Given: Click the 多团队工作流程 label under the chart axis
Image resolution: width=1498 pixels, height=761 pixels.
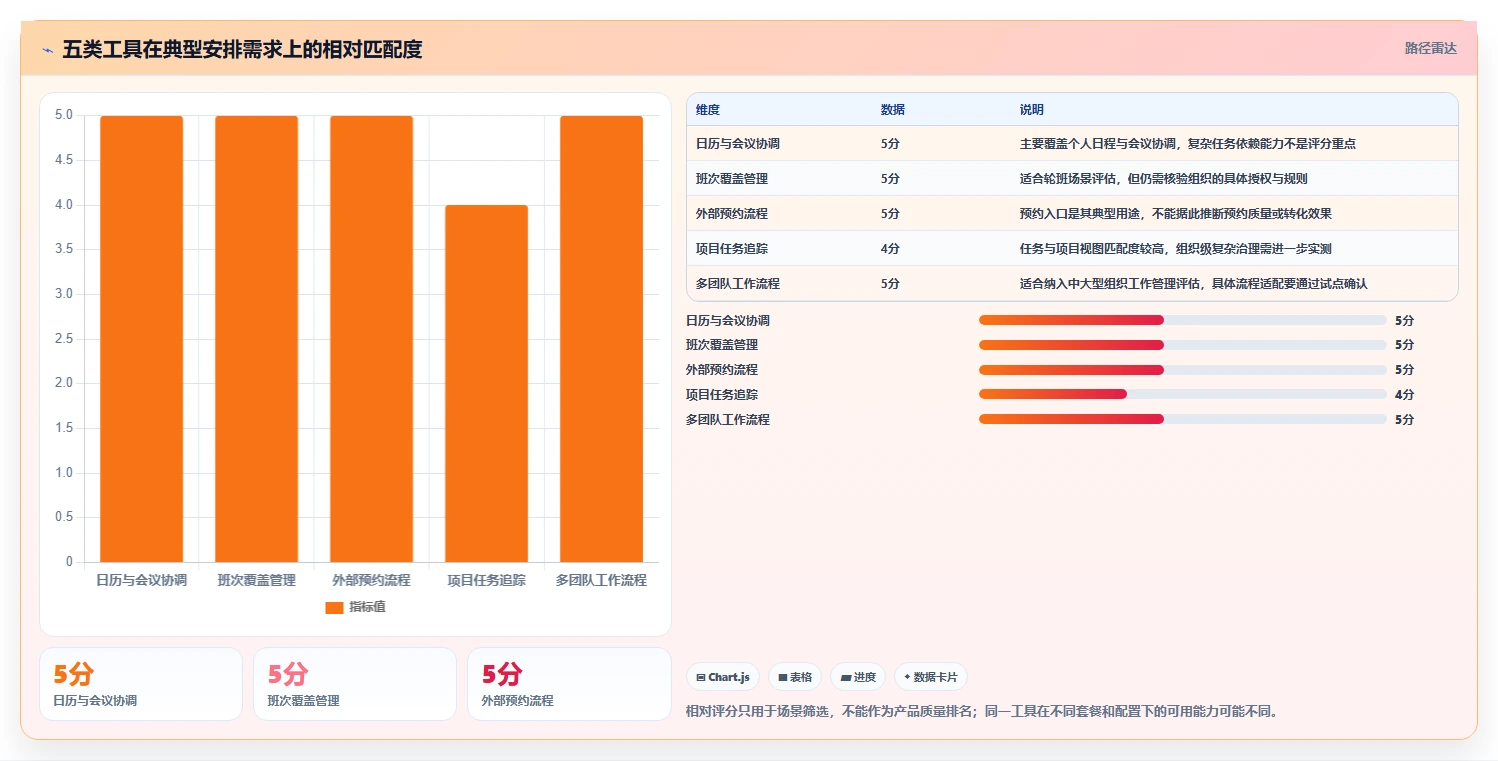Looking at the screenshot, I should [601, 580].
